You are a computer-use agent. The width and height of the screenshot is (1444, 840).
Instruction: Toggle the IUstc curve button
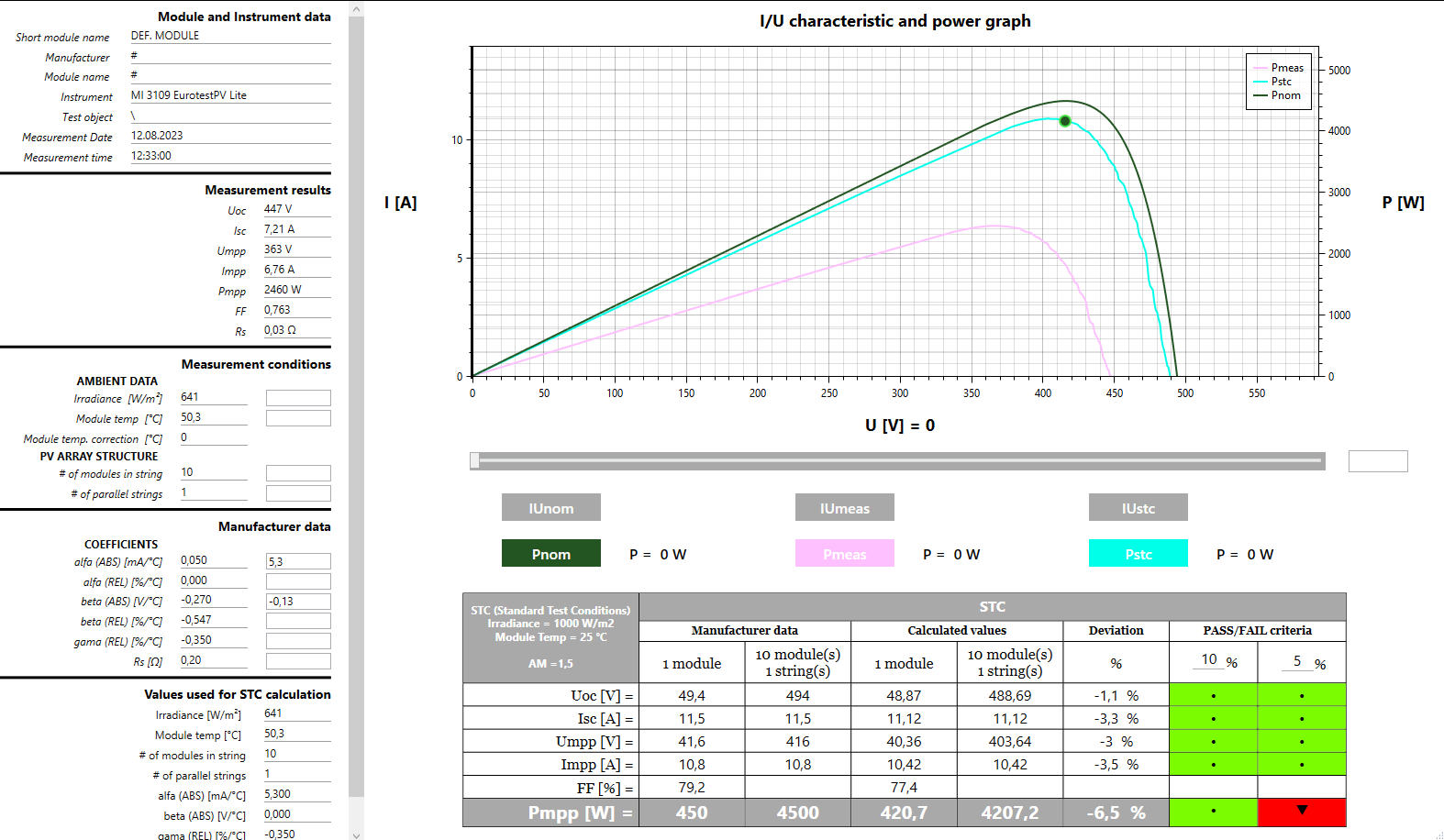[x=1138, y=508]
